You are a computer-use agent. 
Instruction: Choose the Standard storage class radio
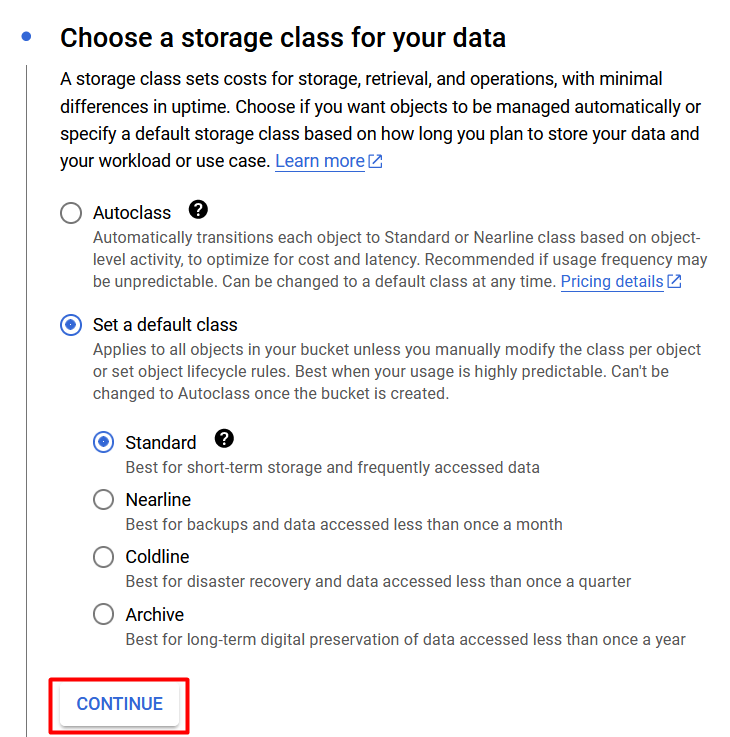click(103, 442)
